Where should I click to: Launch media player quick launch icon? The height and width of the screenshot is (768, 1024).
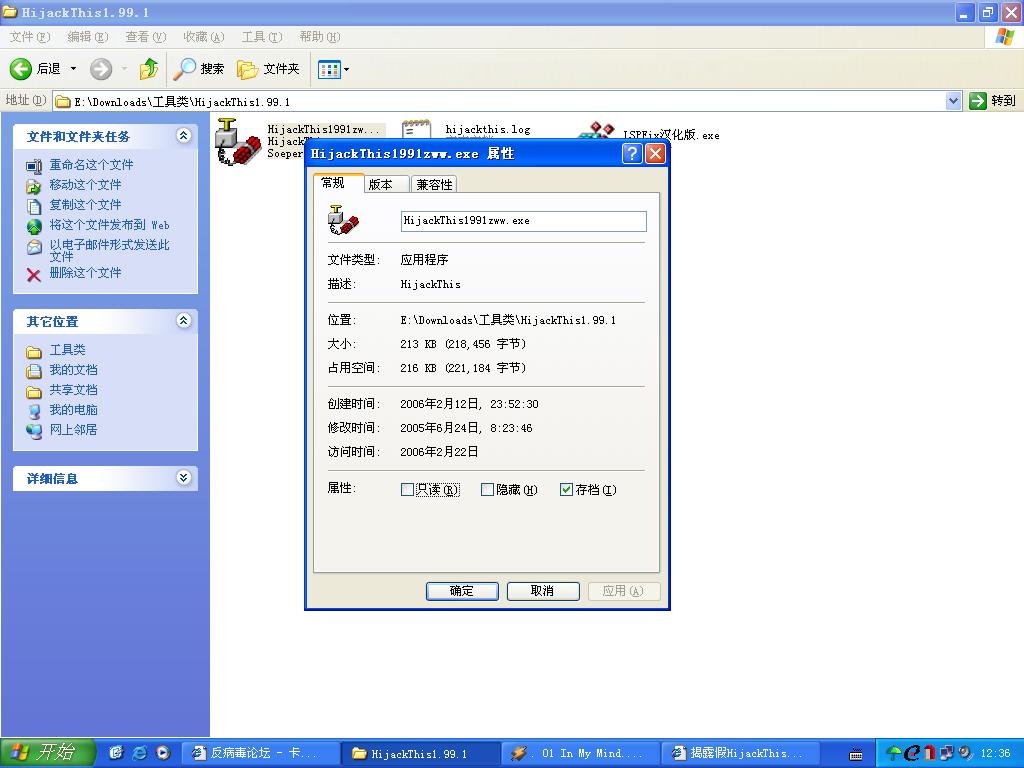[163, 753]
